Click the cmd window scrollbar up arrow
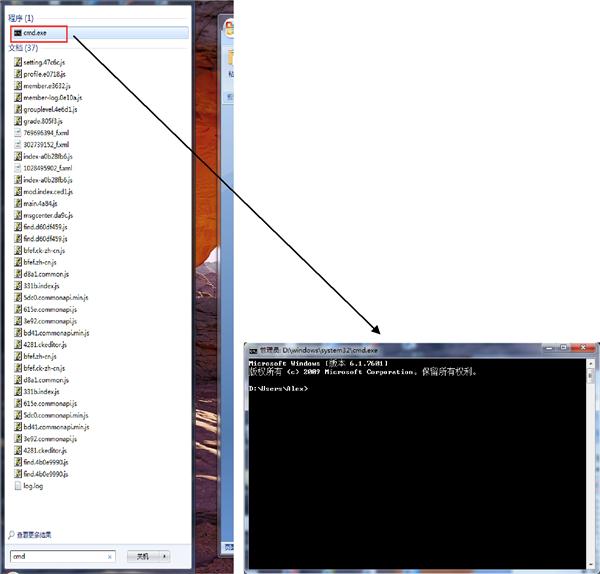This screenshot has height=574, width=600. point(590,363)
